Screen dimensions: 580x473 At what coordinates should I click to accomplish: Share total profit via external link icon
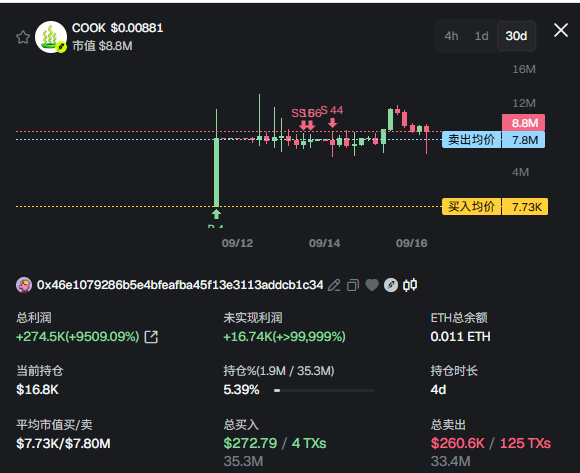tap(151, 337)
